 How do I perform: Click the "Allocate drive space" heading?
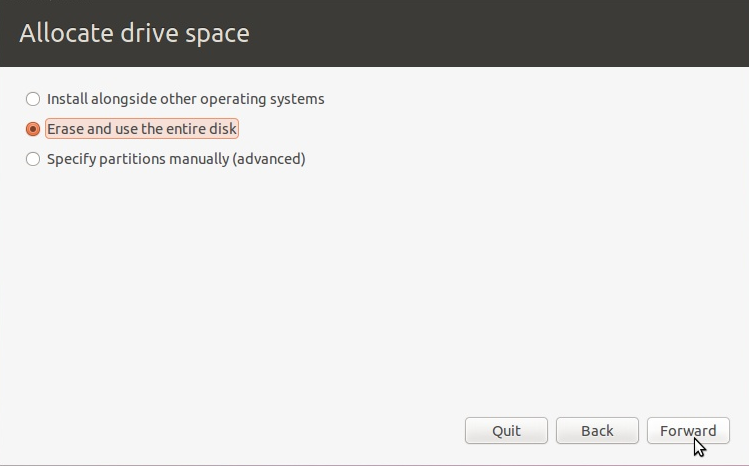tap(135, 33)
